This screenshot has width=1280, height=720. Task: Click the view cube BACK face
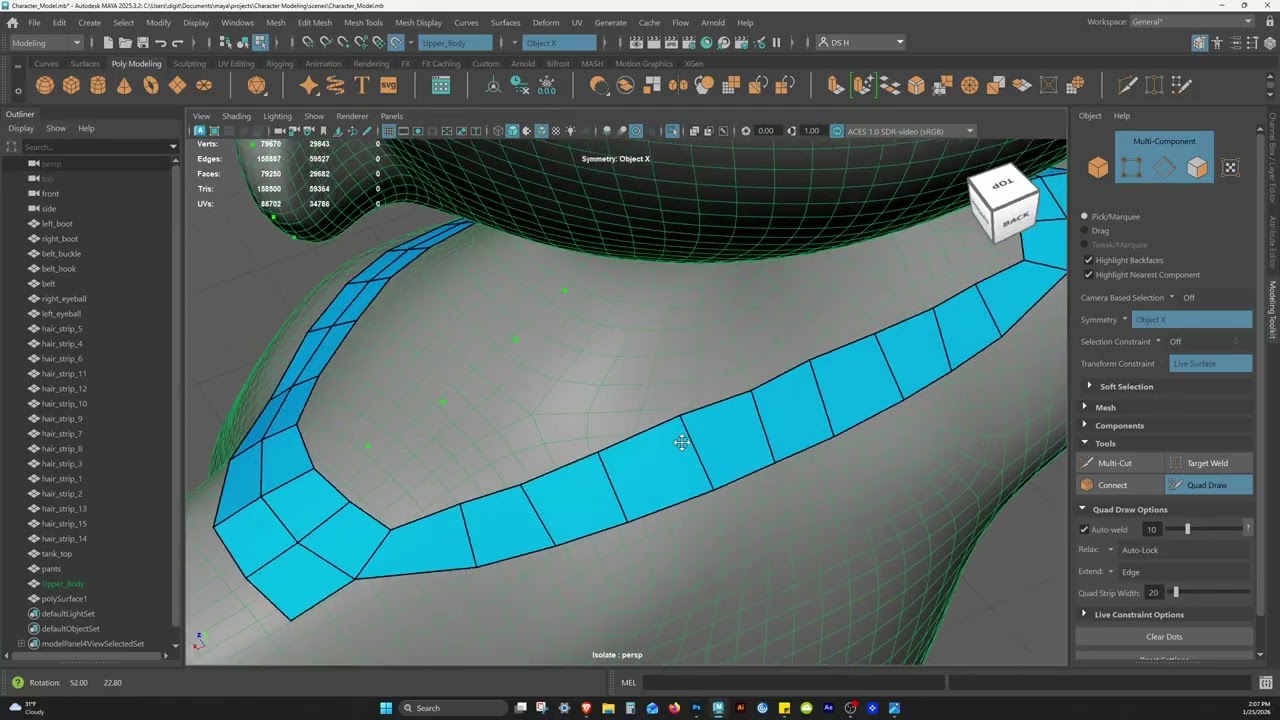[1015, 220]
